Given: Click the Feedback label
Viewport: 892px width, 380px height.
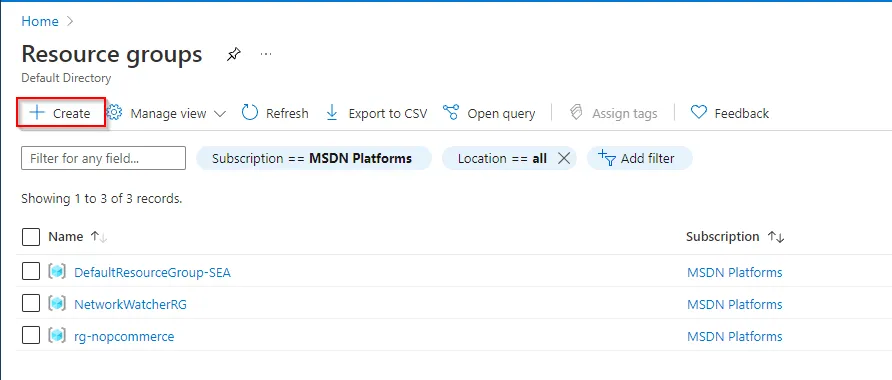Looking at the screenshot, I should point(742,113).
